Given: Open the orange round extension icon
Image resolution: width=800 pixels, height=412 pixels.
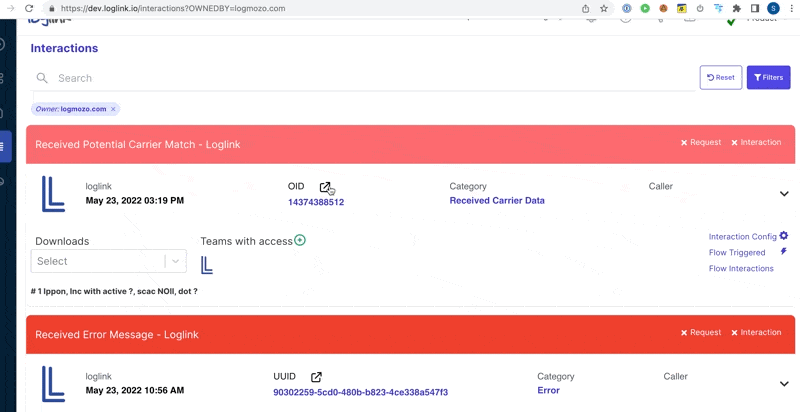Looking at the screenshot, I should pyautogui.click(x=663, y=8).
